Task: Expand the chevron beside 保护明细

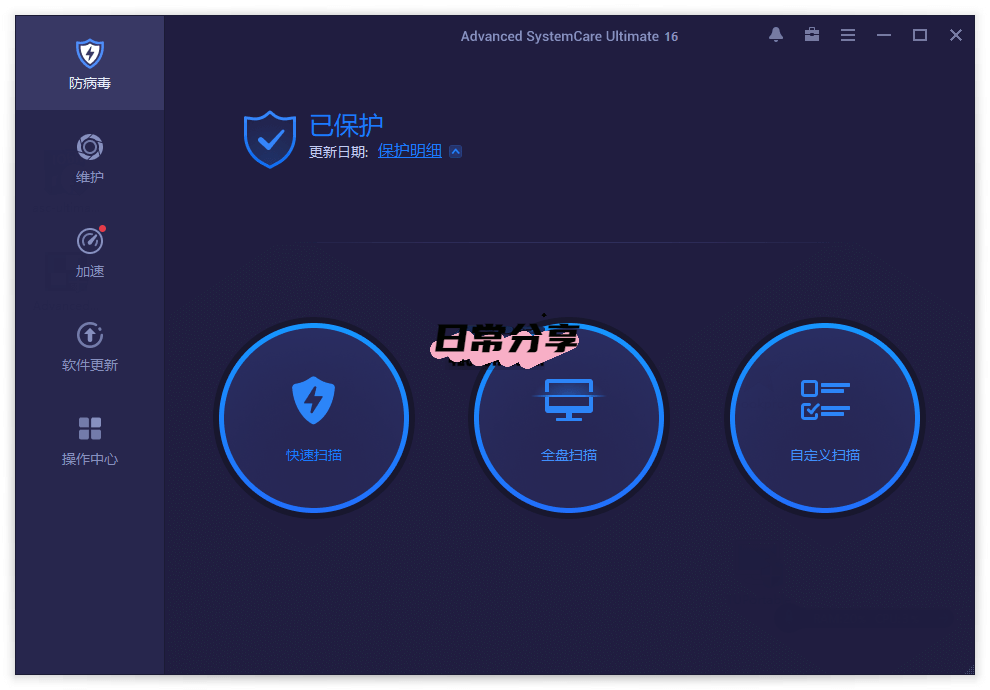Action: pyautogui.click(x=455, y=152)
